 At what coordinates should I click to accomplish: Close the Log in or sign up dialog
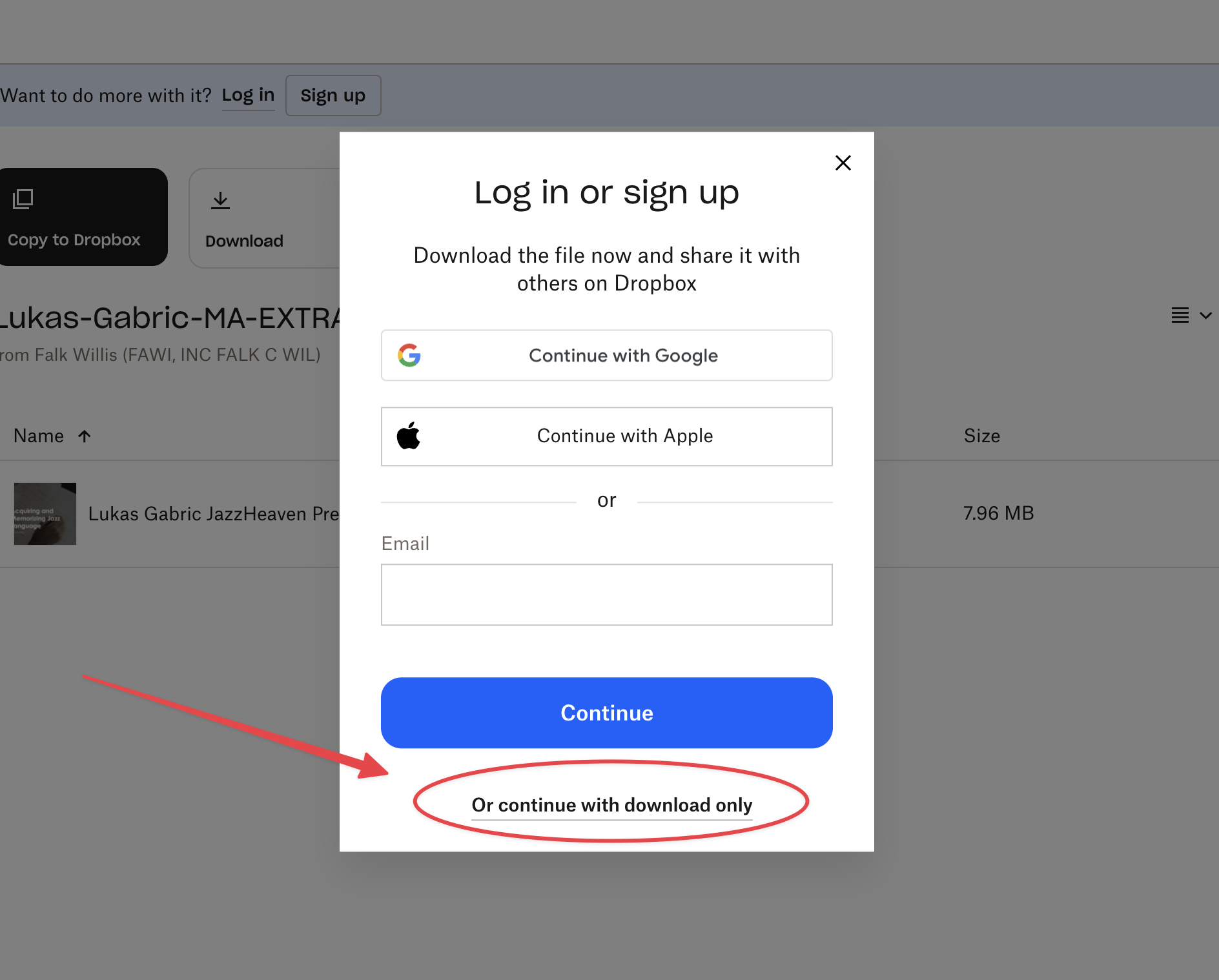pyautogui.click(x=843, y=163)
